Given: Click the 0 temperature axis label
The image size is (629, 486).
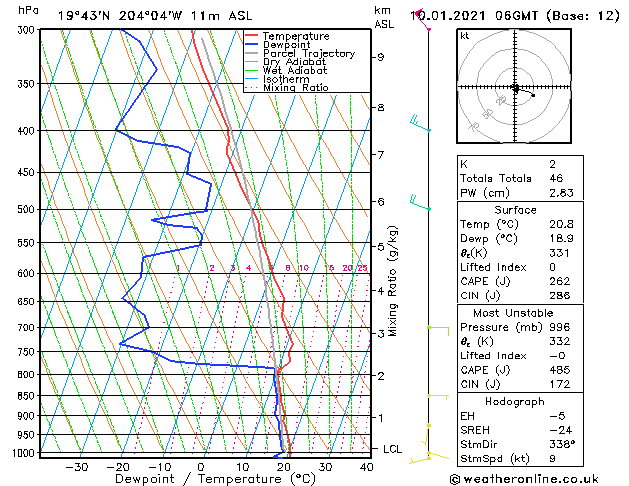Looking at the screenshot, I should 201,468.
